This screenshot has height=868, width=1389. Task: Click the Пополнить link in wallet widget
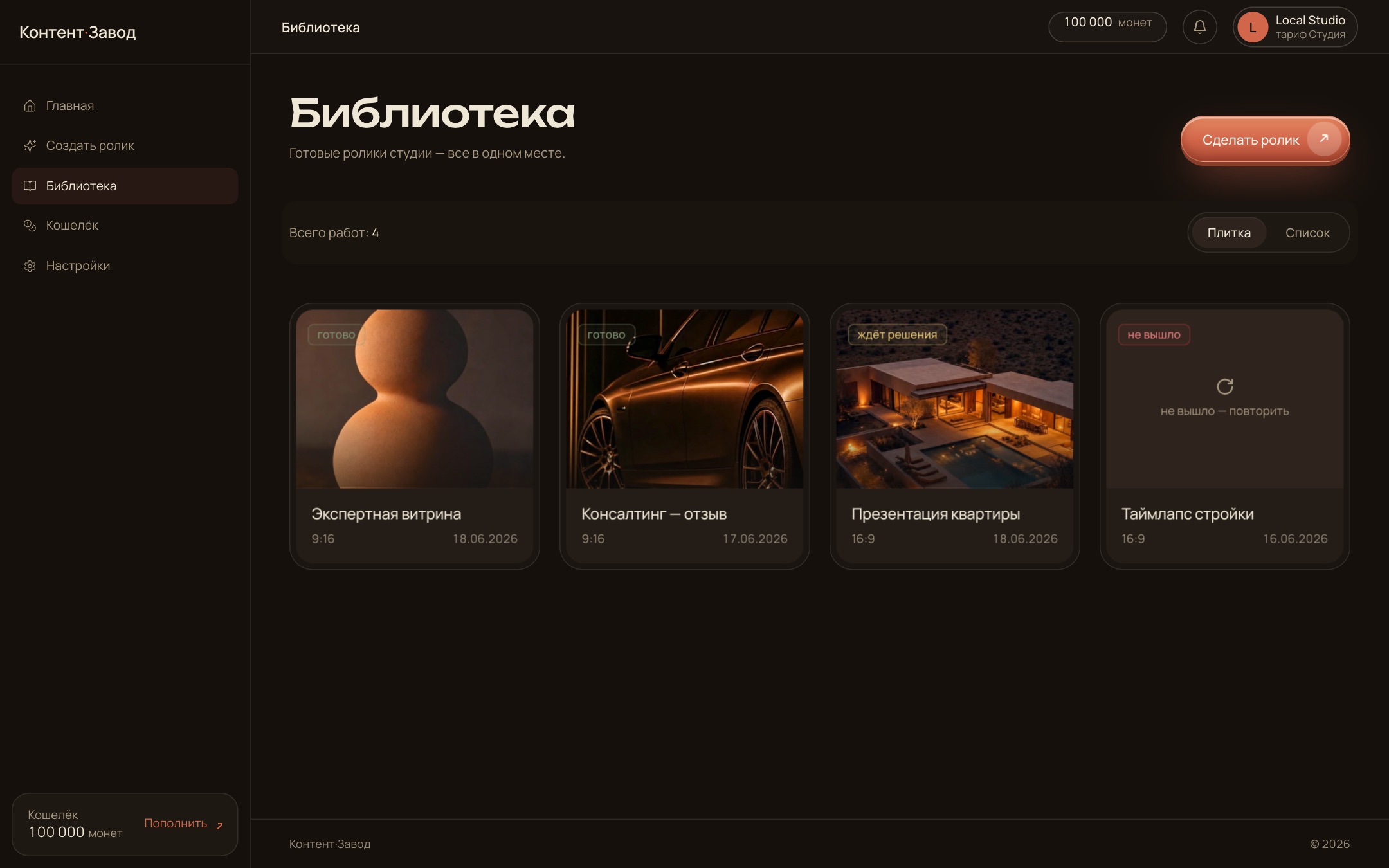[183, 824]
